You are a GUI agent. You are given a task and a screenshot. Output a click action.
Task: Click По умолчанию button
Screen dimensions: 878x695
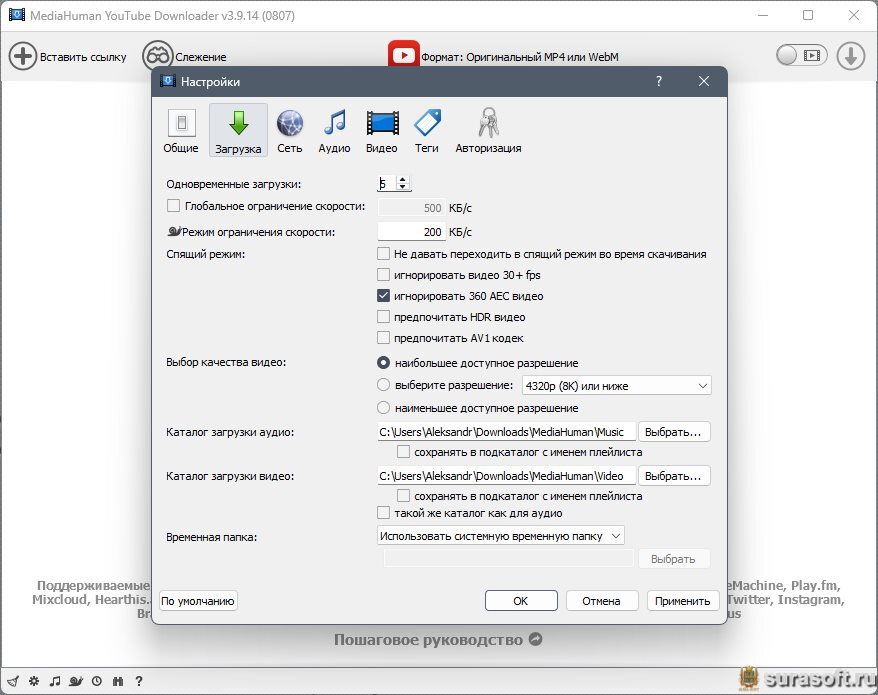[198, 601]
